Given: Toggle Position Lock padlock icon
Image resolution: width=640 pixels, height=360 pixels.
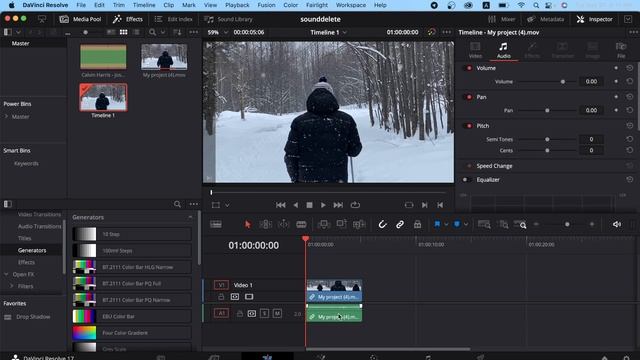Looking at the screenshot, I should 417,224.
